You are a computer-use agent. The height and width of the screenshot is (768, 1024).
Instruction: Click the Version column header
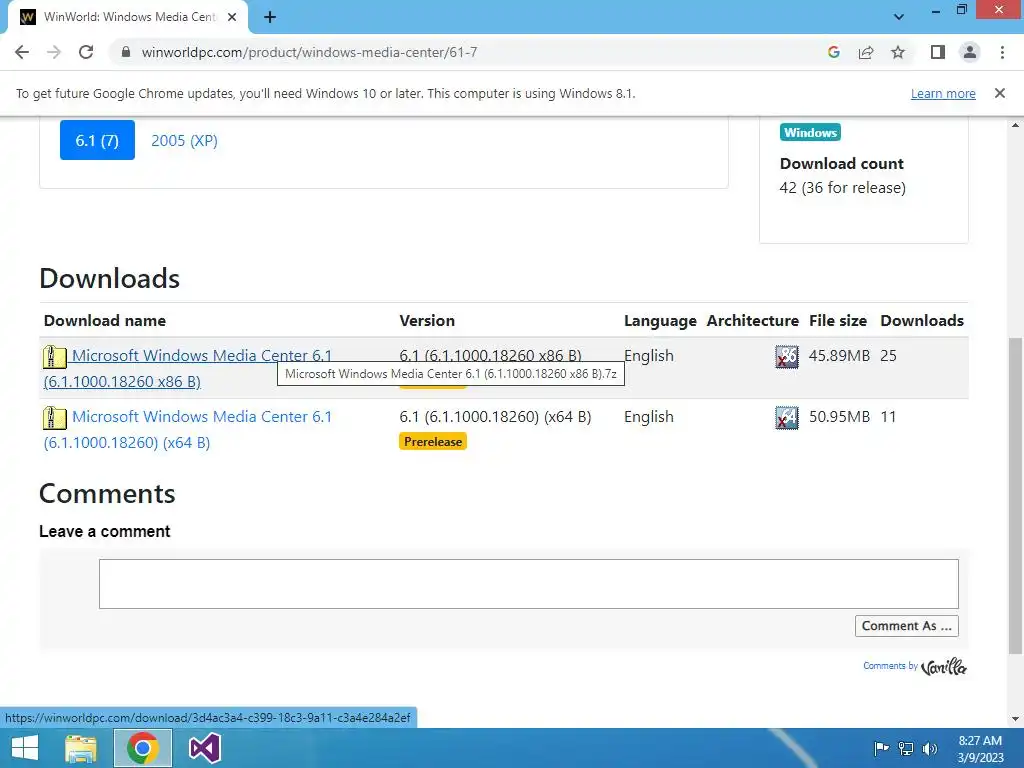pyautogui.click(x=427, y=321)
